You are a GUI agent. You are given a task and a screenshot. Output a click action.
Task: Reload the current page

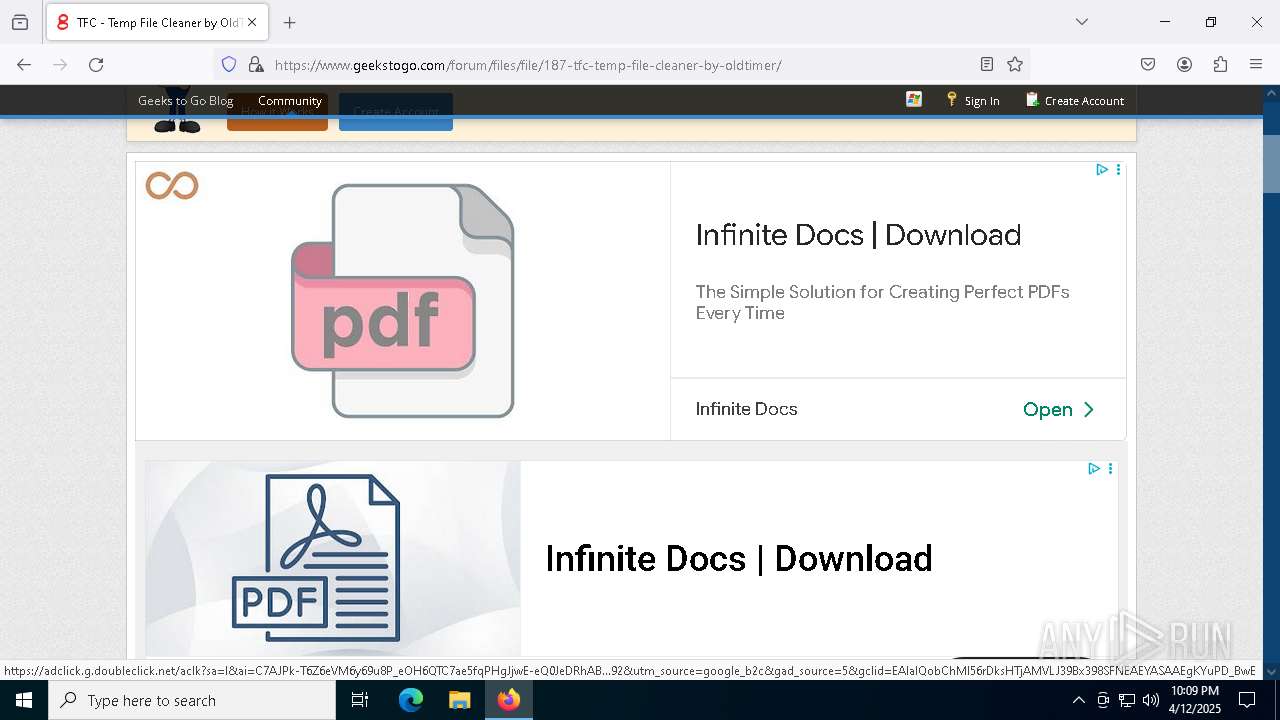96,64
